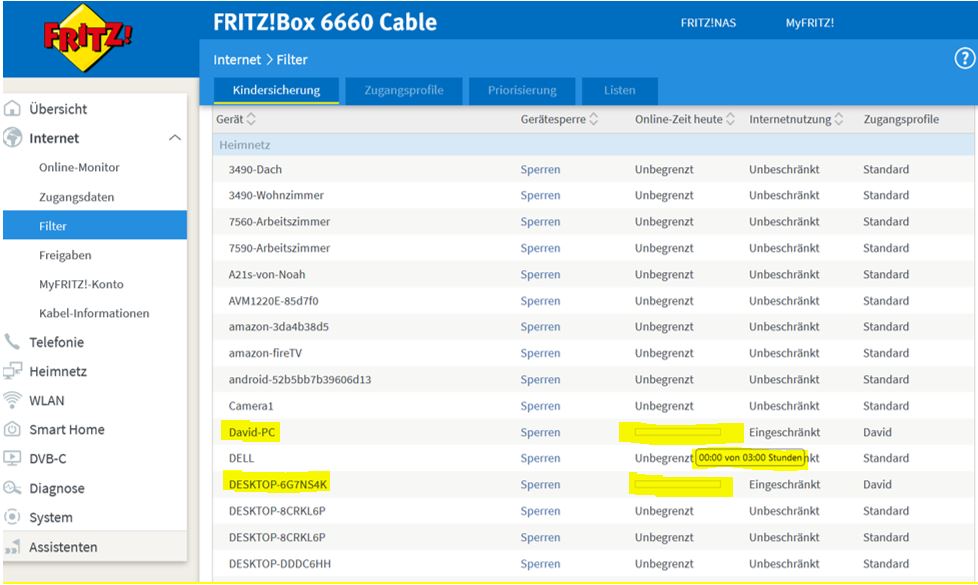Viewport: 978px width, 585px height.
Task: Open Kabel-Informationen submenu item
Action: (x=94, y=313)
